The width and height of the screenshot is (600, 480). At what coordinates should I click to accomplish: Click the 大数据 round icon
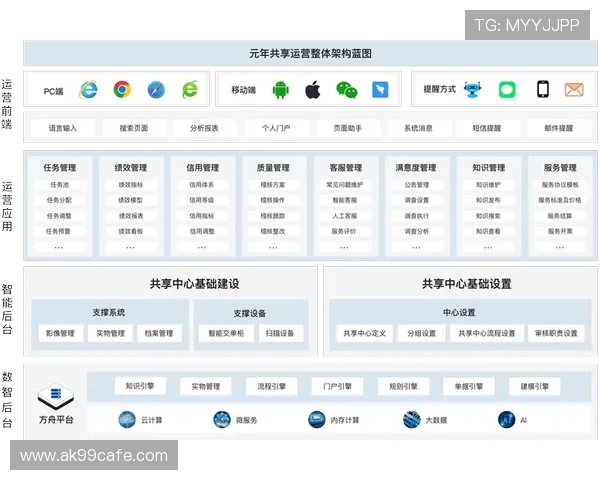tap(412, 420)
